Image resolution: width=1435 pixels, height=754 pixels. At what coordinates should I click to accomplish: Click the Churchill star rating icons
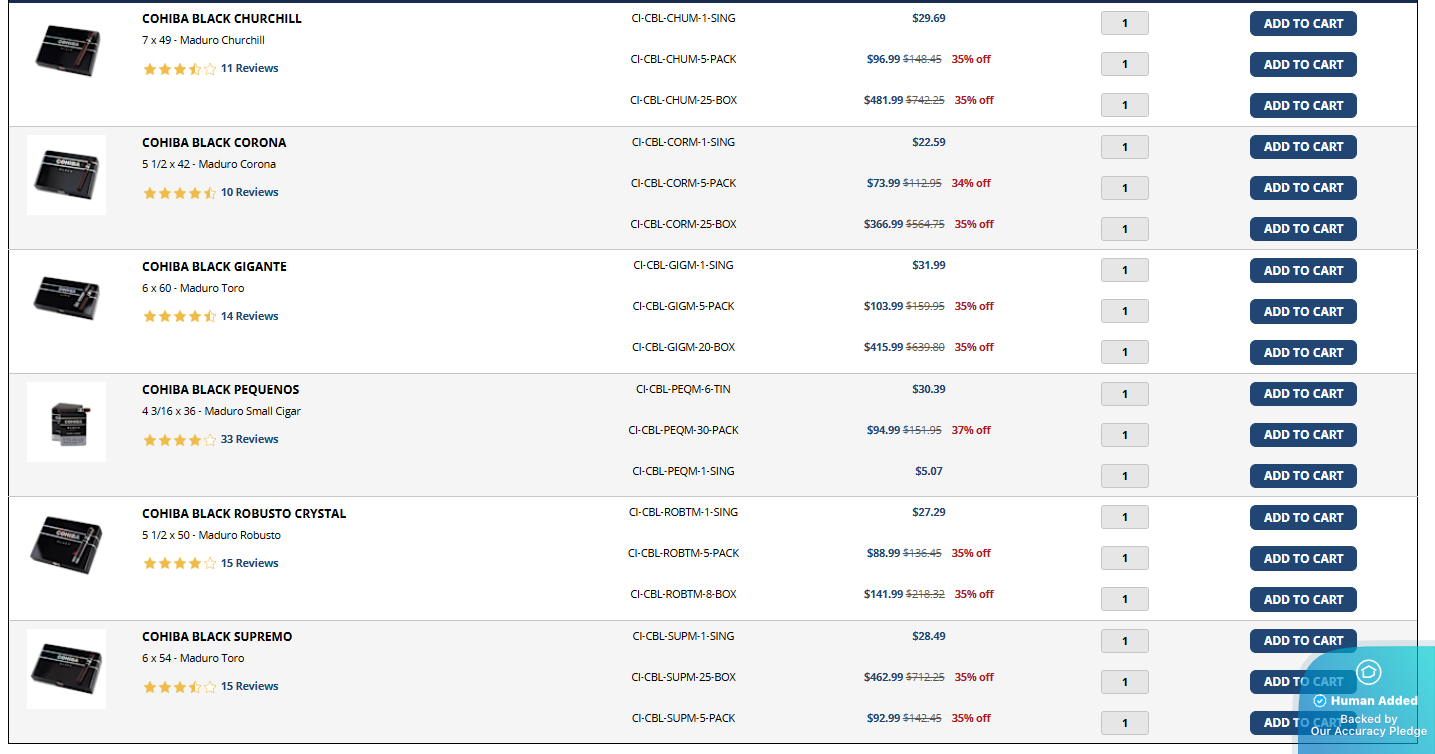[x=179, y=69]
